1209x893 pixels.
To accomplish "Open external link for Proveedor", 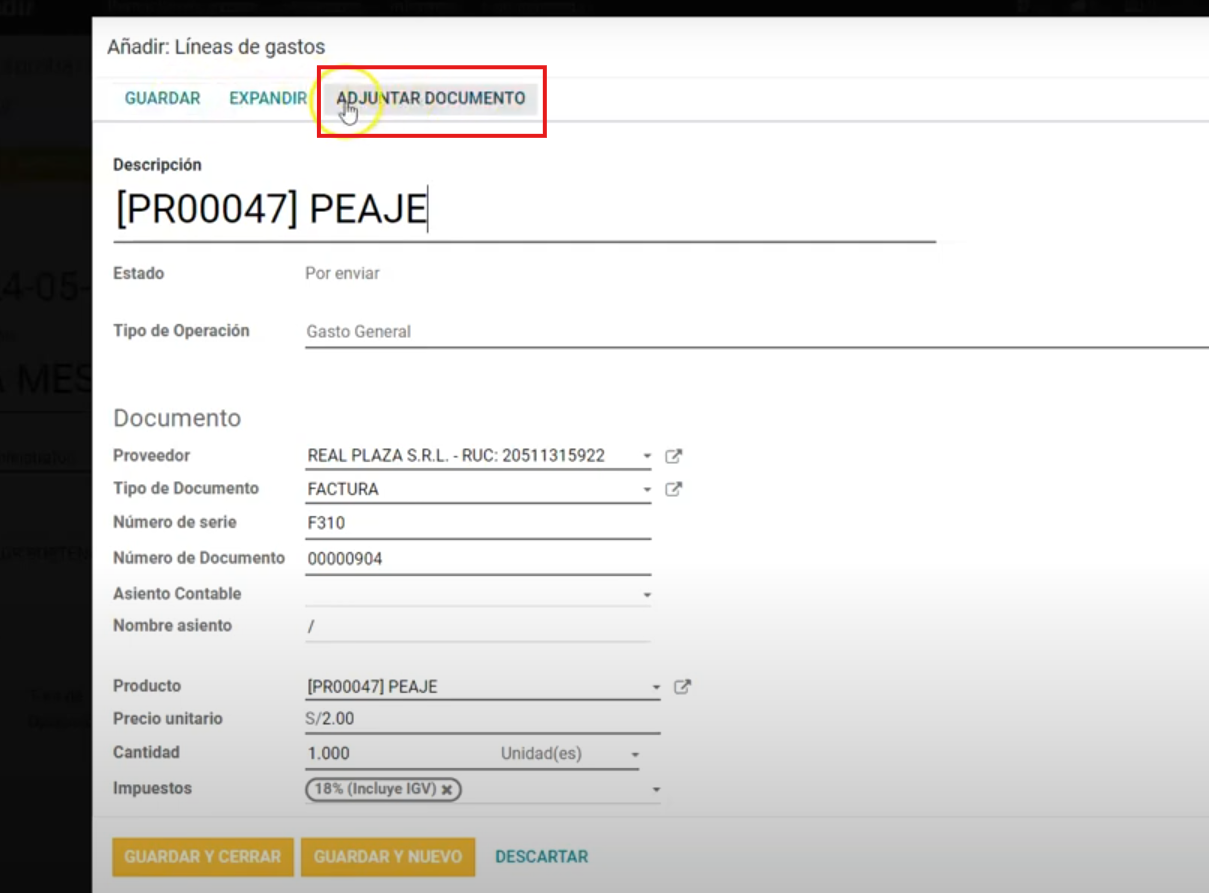I will point(674,456).
